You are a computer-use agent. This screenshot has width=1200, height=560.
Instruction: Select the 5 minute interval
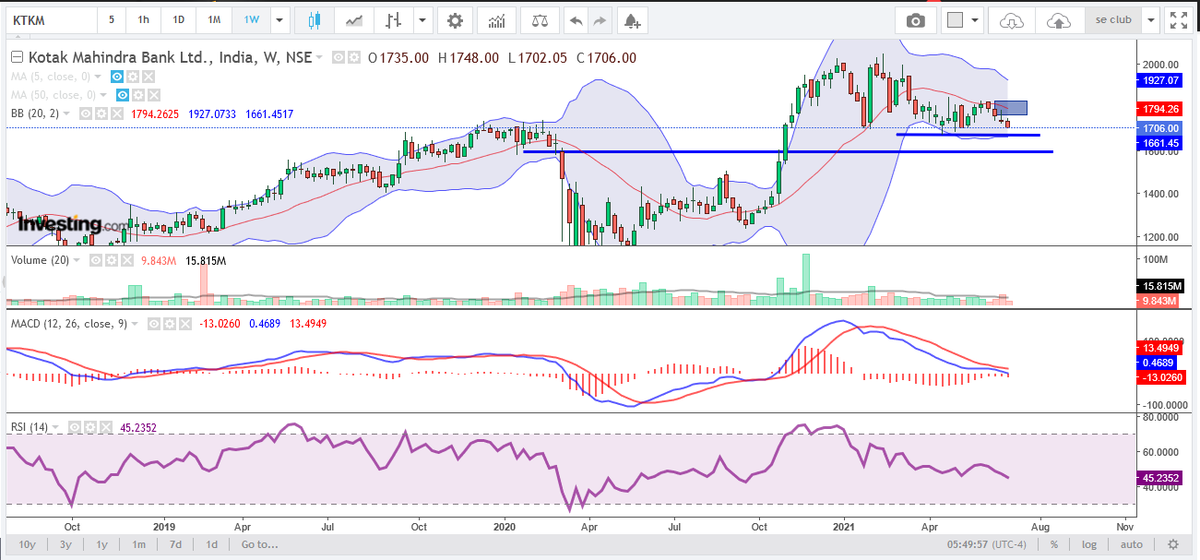point(111,20)
